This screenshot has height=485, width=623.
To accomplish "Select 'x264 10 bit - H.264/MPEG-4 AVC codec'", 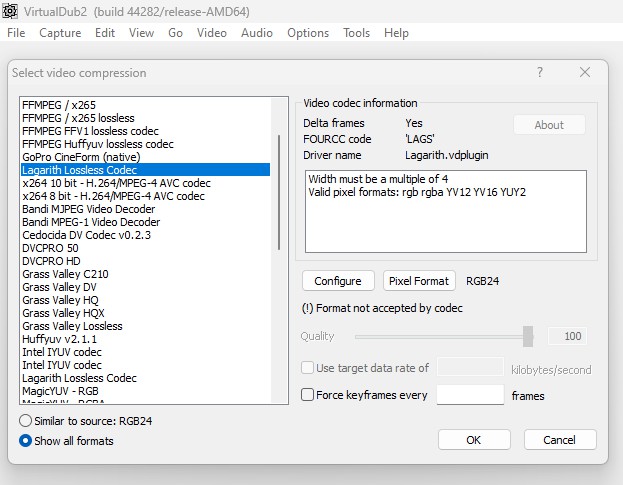I will pyautogui.click(x=145, y=183).
